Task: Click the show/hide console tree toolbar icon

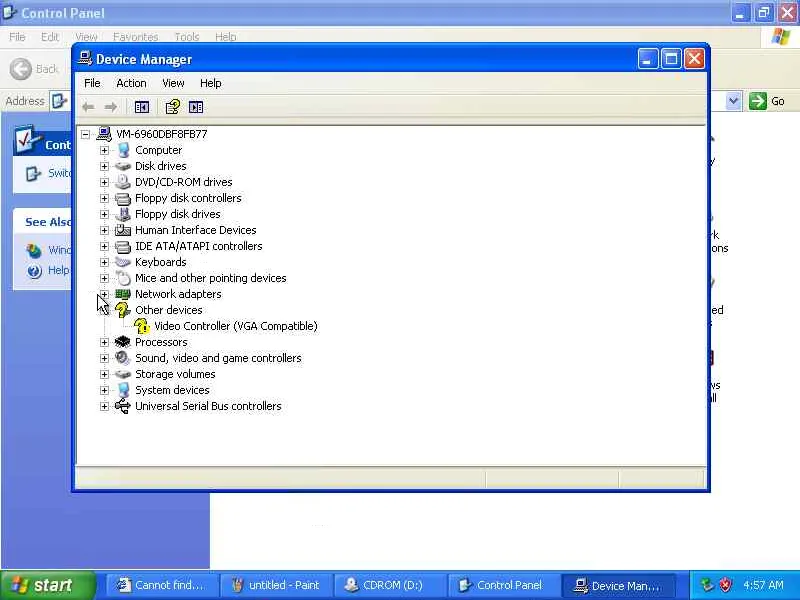Action: pyautogui.click(x=141, y=107)
